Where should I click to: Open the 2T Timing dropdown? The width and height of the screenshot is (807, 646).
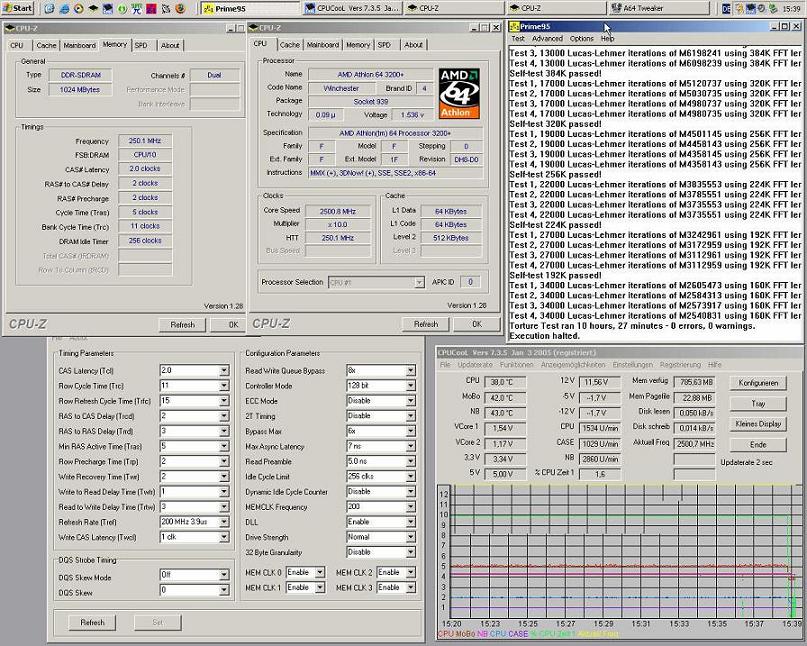[411, 416]
